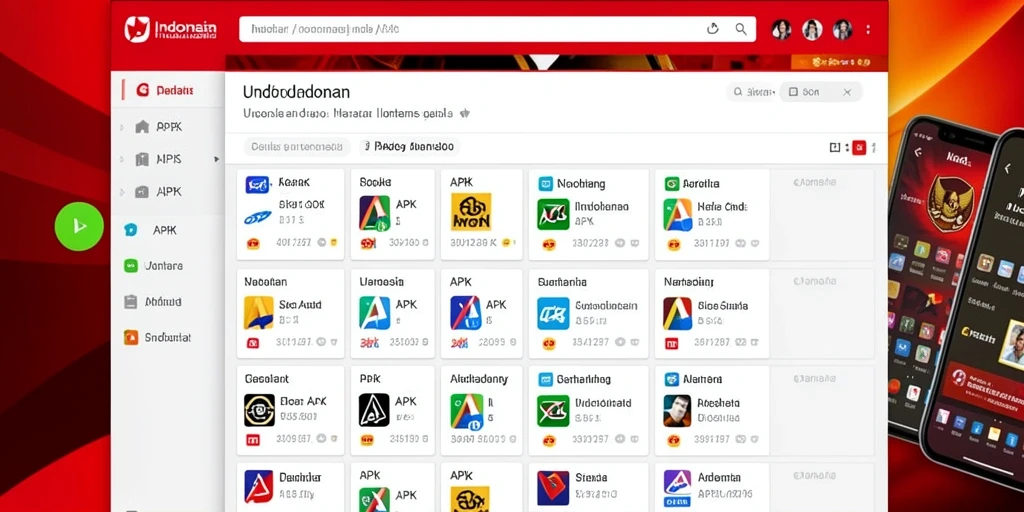Click the green app icon in the Naobiang card

pyautogui.click(x=553, y=214)
